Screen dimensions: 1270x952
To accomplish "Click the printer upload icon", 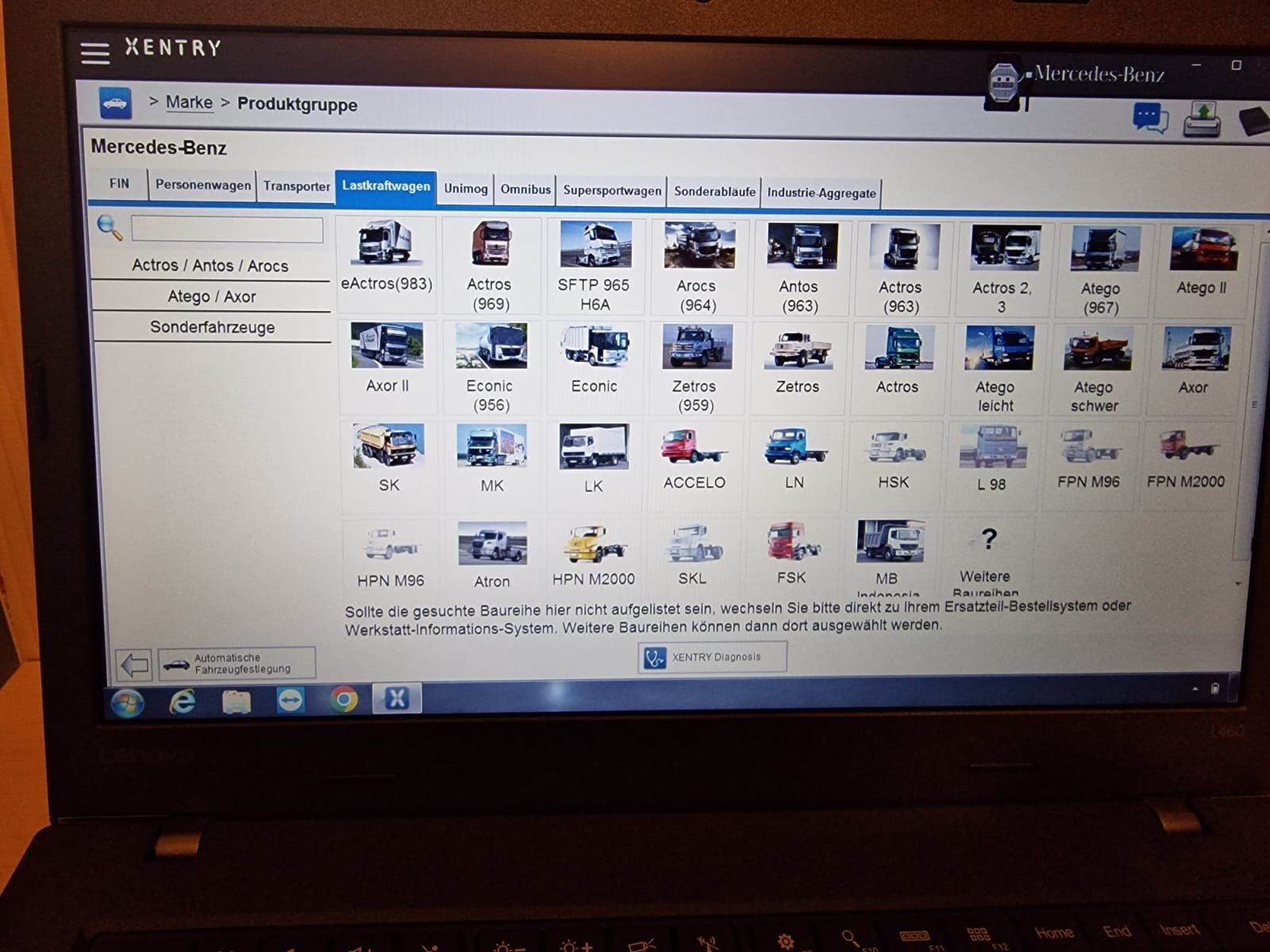I will 1203,120.
